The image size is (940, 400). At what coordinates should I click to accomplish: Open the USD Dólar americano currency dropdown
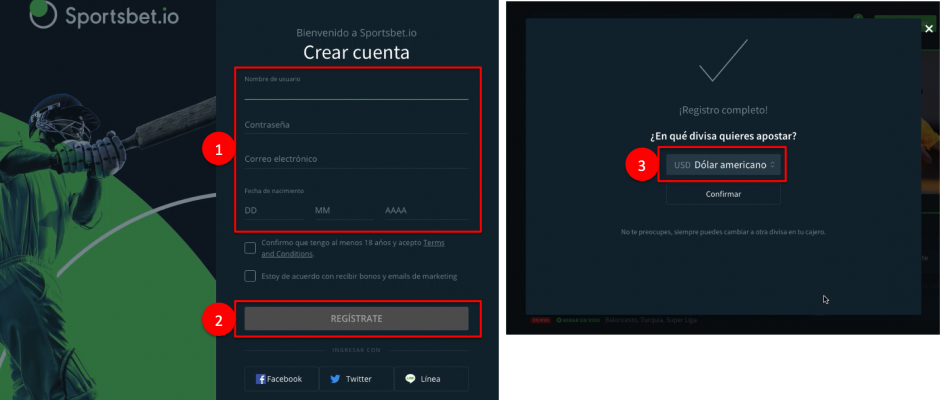click(723, 164)
